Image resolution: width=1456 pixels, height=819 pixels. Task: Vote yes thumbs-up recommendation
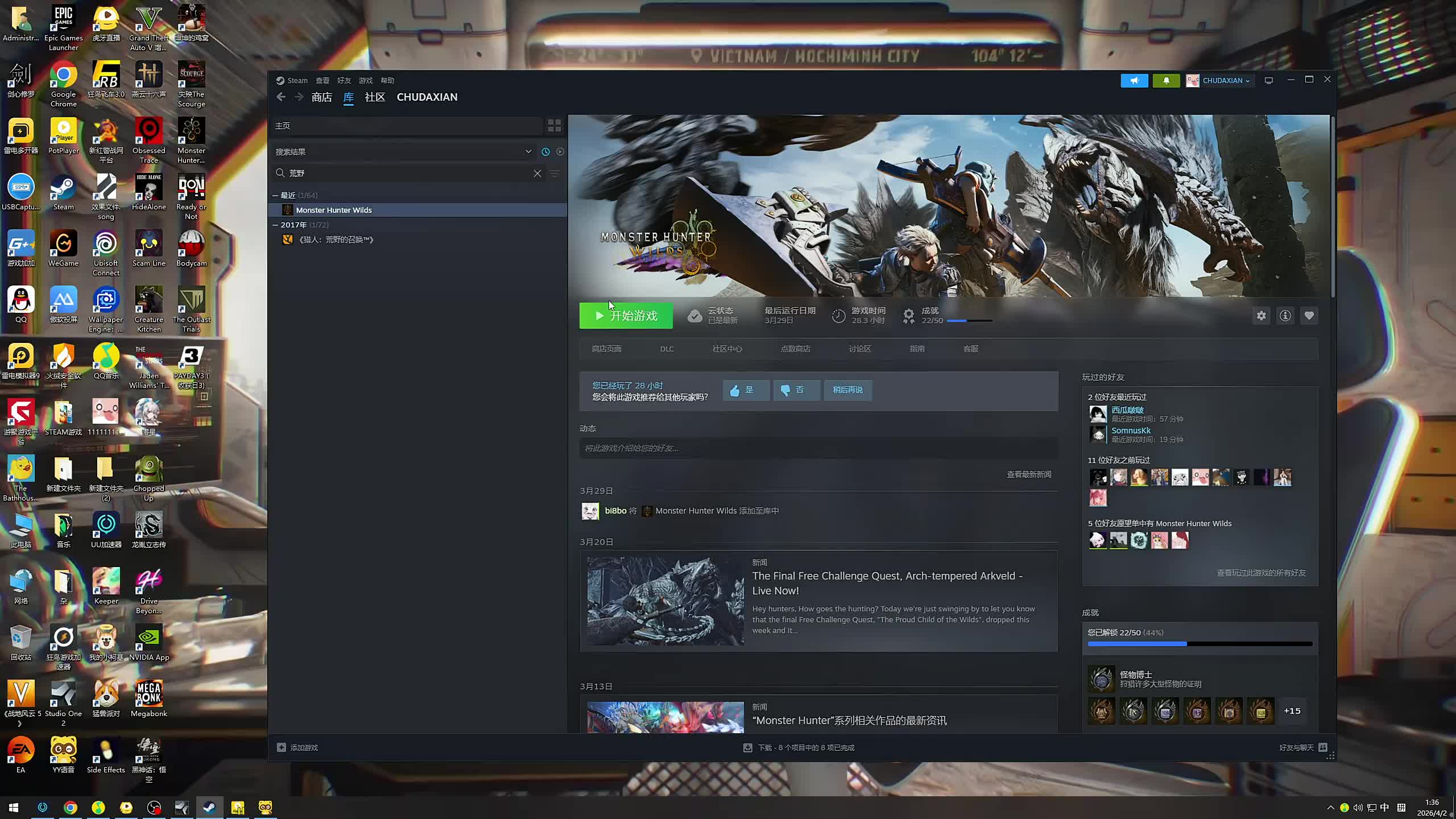746,390
